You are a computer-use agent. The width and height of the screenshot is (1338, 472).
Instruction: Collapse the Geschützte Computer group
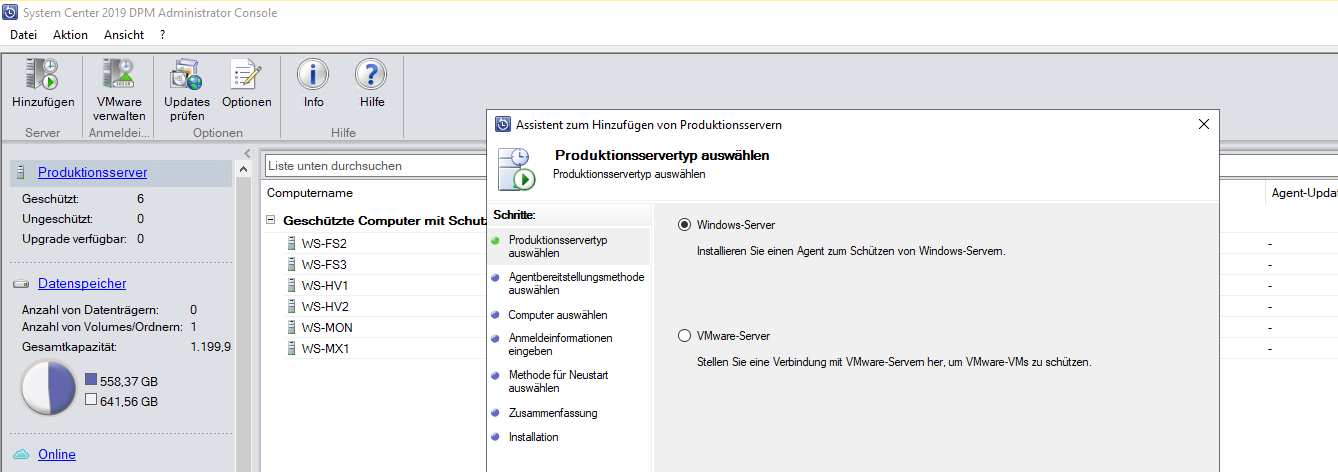click(x=271, y=220)
